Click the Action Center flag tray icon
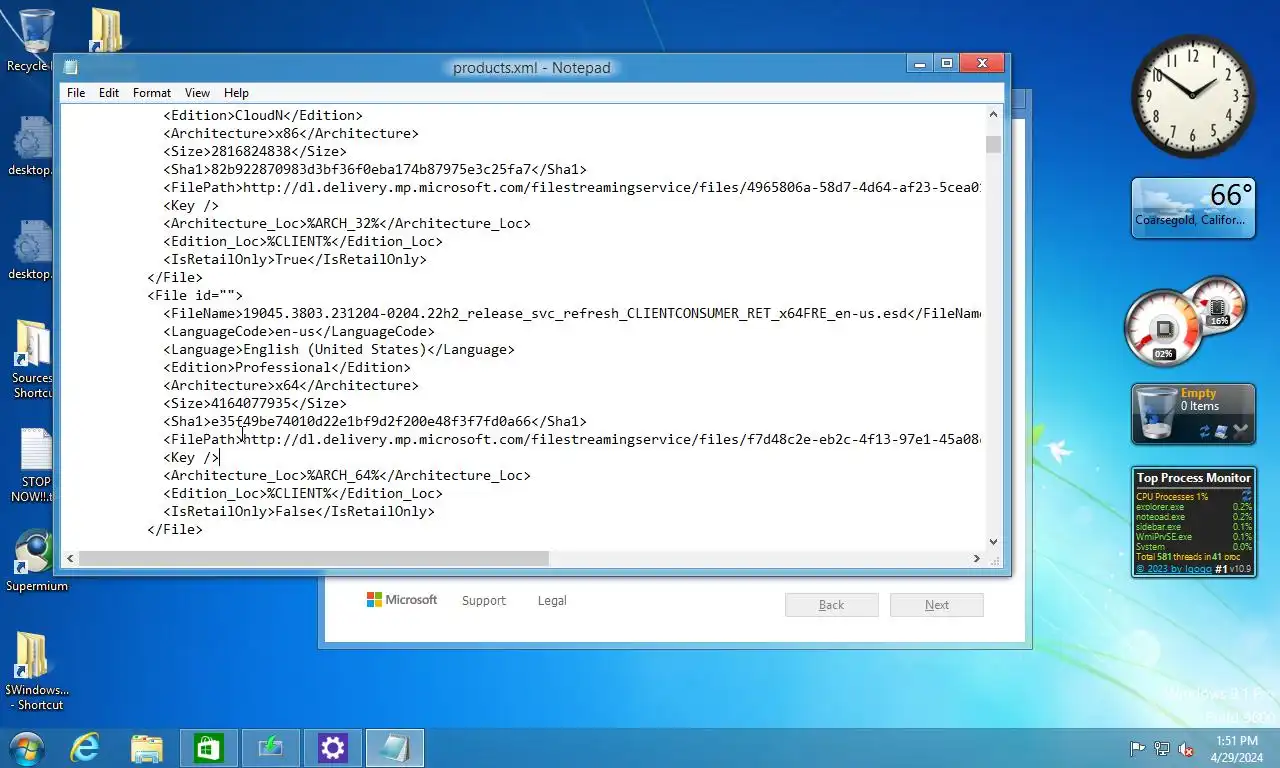 (1137, 748)
